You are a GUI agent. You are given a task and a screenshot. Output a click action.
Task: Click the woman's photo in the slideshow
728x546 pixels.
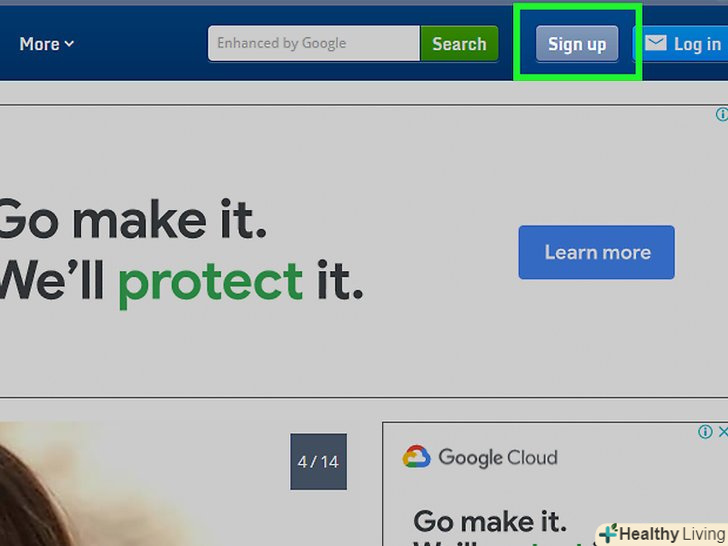(70, 484)
